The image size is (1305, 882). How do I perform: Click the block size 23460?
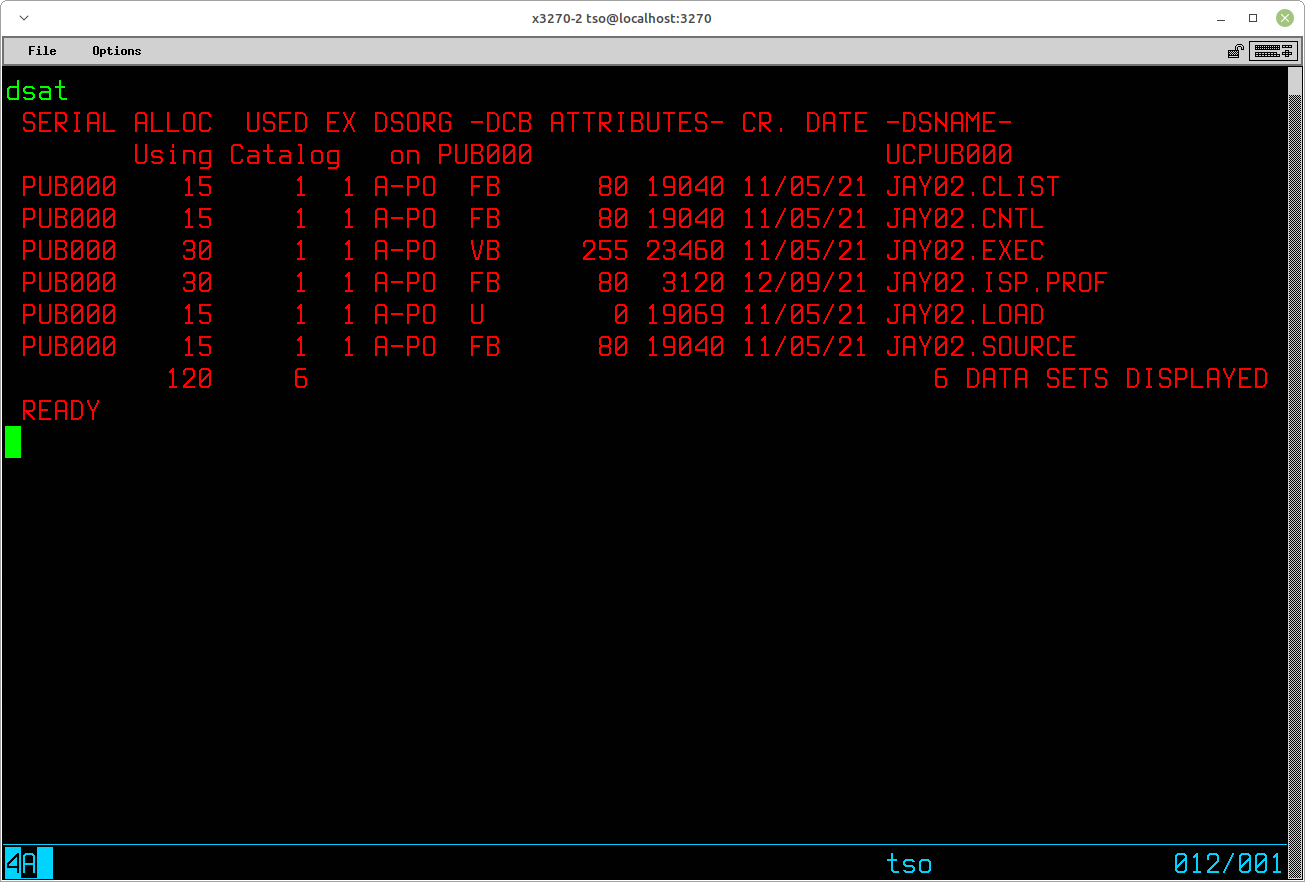point(685,251)
